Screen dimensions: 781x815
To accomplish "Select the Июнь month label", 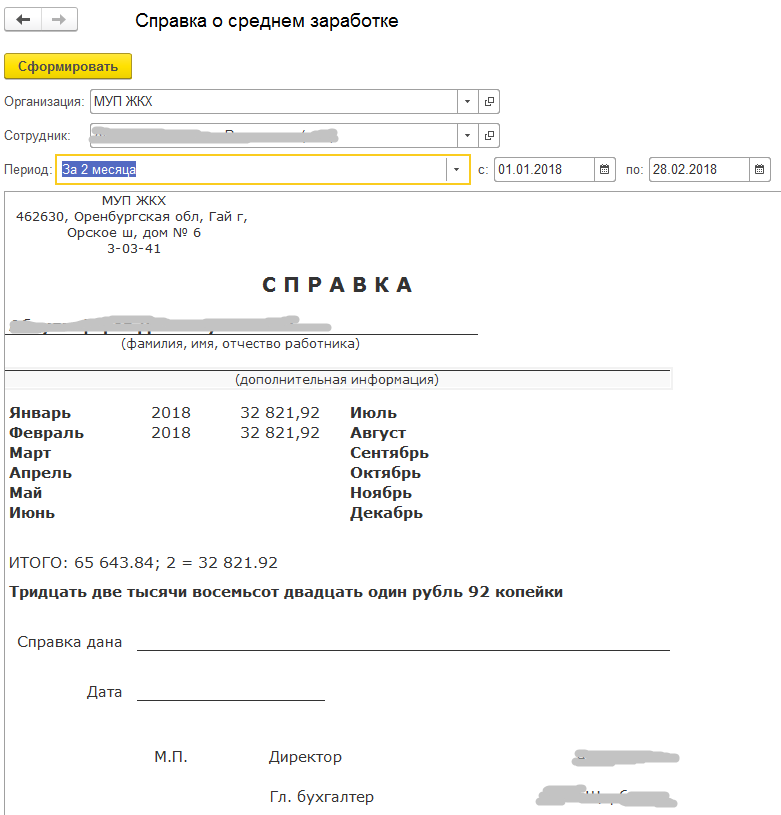I will 32,513.
